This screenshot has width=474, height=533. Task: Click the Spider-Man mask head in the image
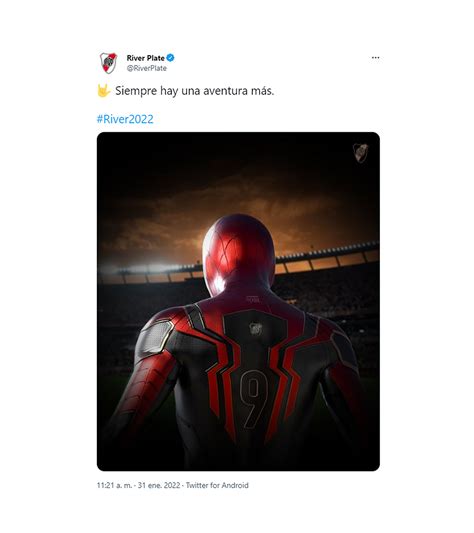pos(239,254)
